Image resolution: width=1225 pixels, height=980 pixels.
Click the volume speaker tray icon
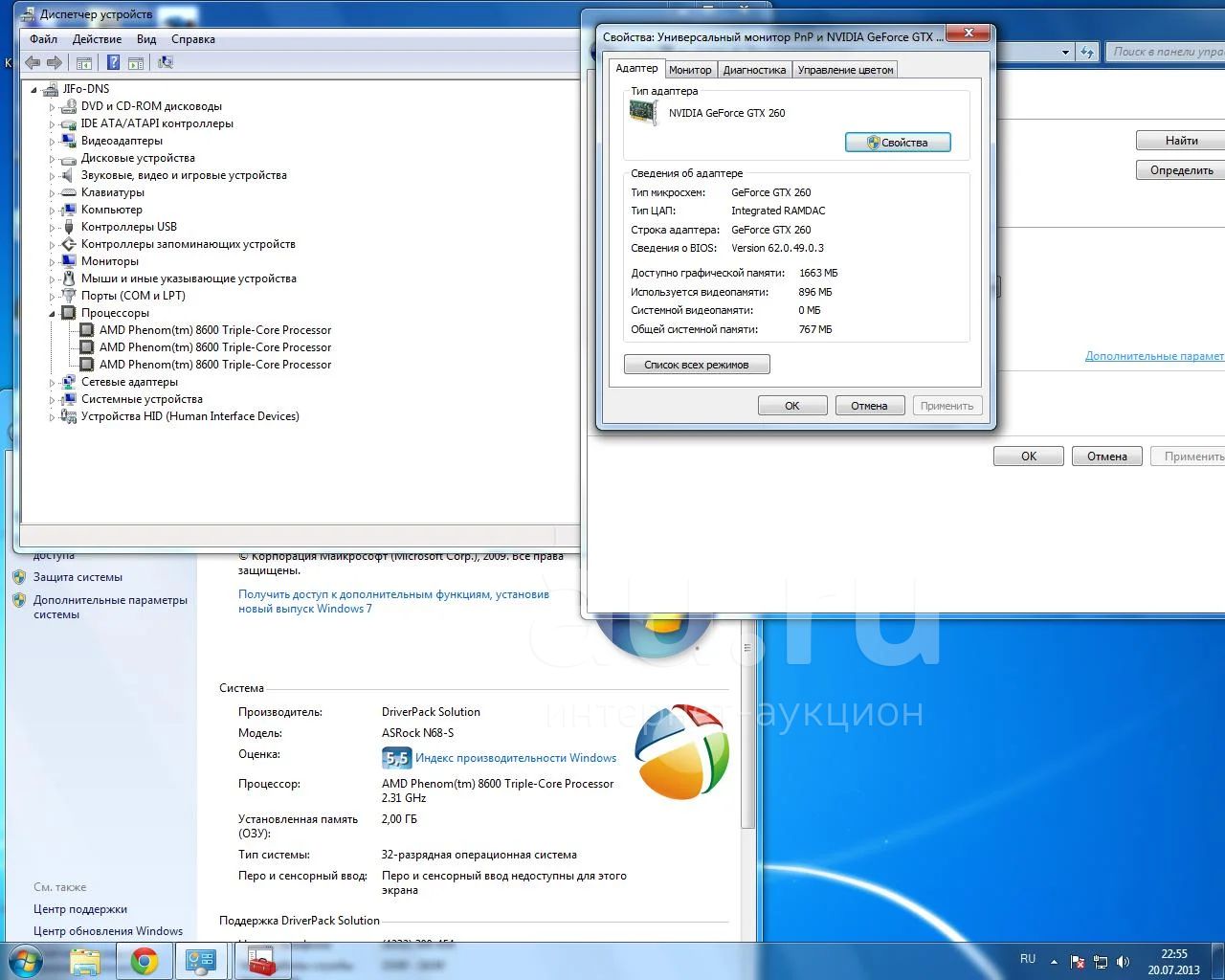coord(1124,962)
